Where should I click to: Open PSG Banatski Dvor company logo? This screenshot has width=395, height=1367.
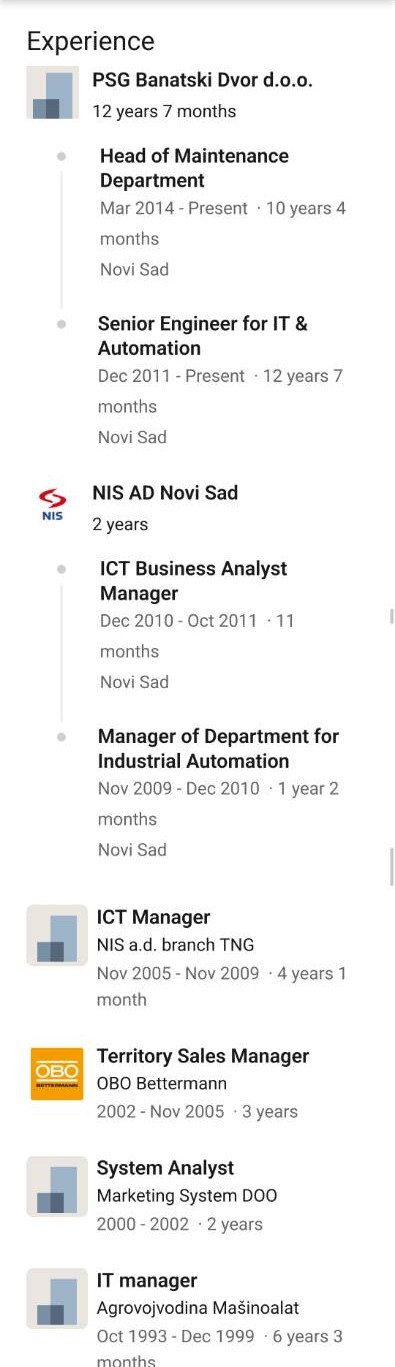[52, 93]
